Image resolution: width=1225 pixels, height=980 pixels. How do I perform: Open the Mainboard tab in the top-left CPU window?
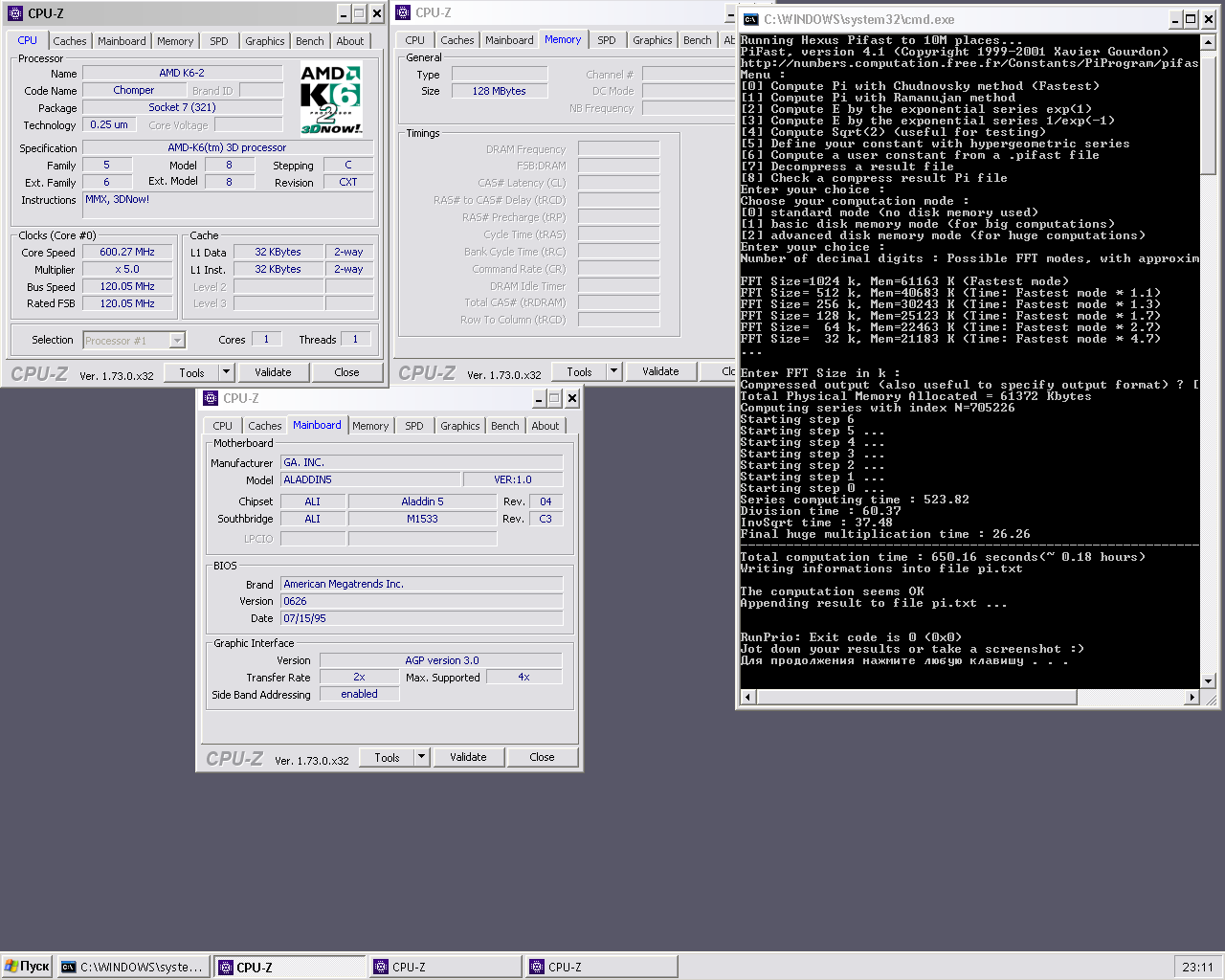click(122, 41)
